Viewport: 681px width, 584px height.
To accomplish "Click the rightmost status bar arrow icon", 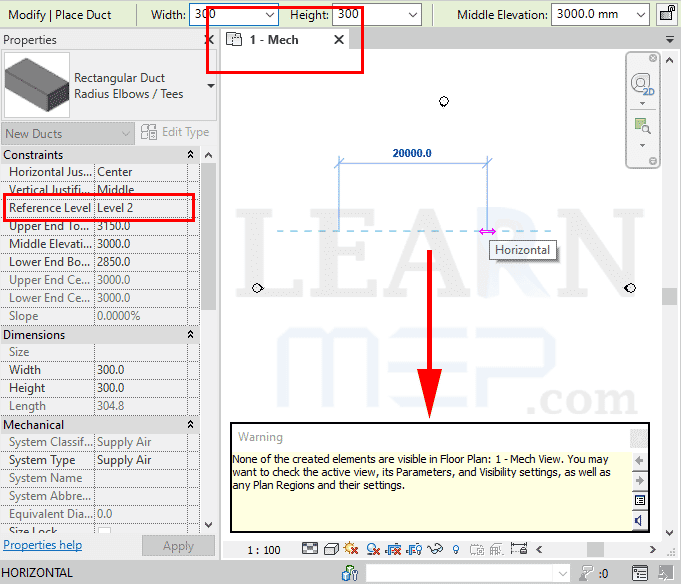I will point(665,573).
